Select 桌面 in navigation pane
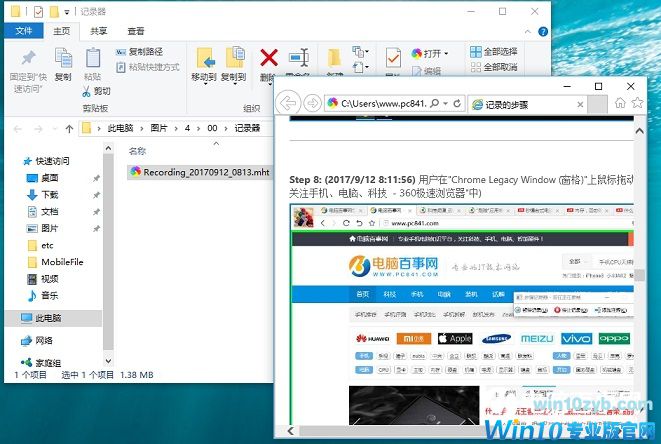This screenshot has width=661, height=444. [x=43, y=178]
